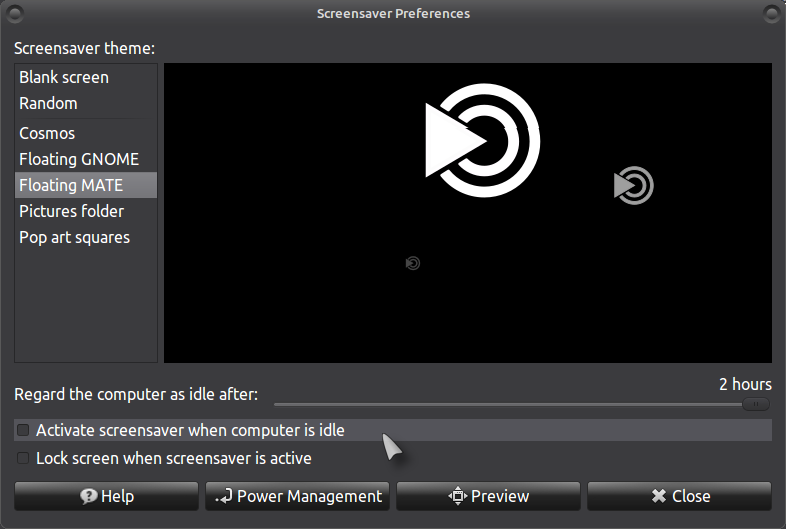Click the window button at title bar right
This screenshot has height=529, width=786.
click(771, 14)
